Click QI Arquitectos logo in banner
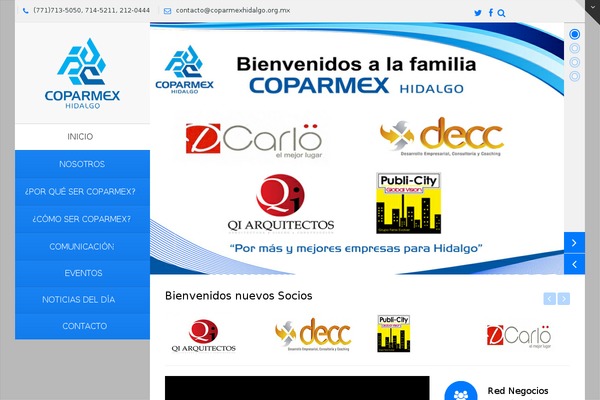The height and width of the screenshot is (400, 600). click(280, 204)
